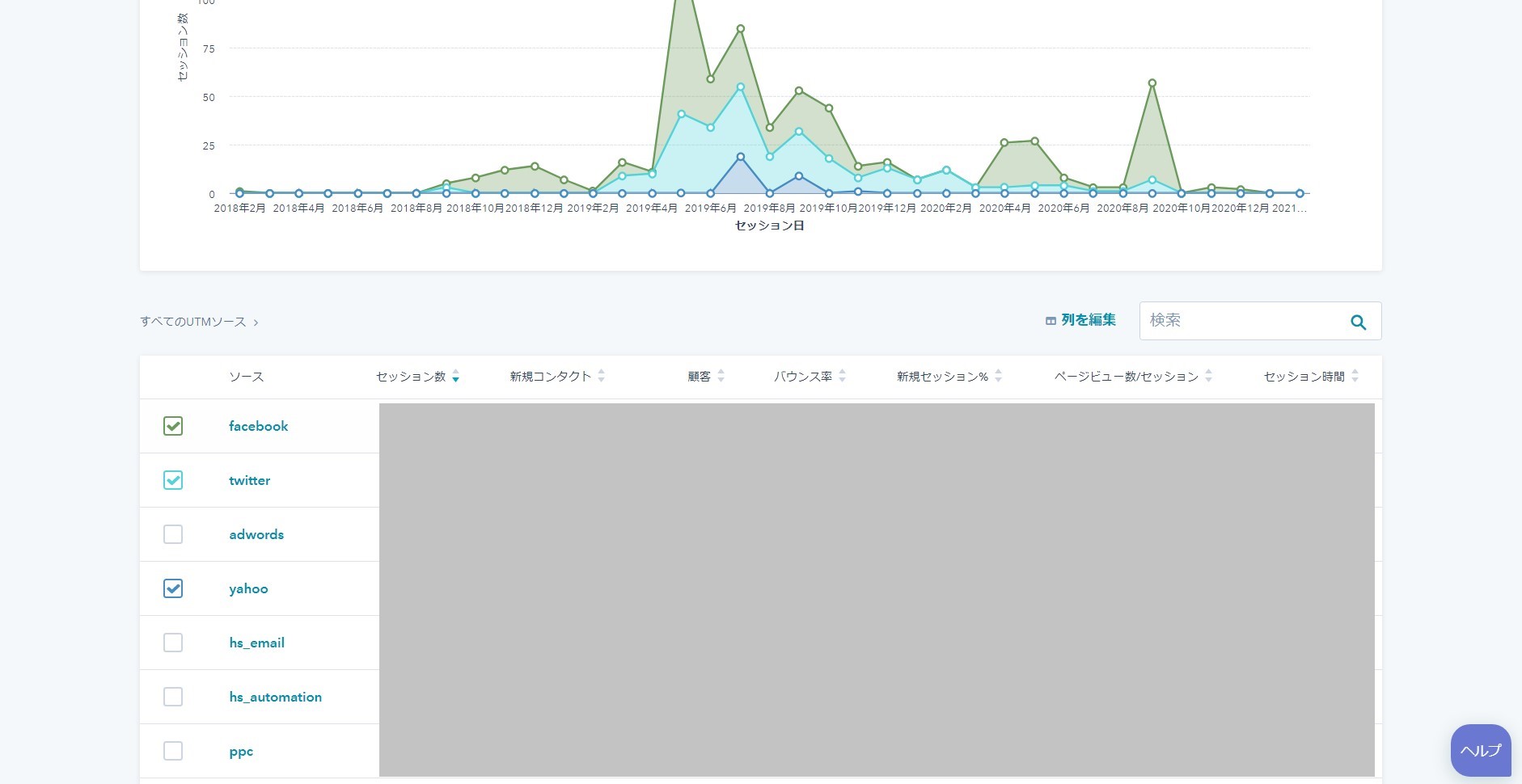1522x784 pixels.
Task: Uncheck the yahoo source checkbox
Action: click(173, 588)
